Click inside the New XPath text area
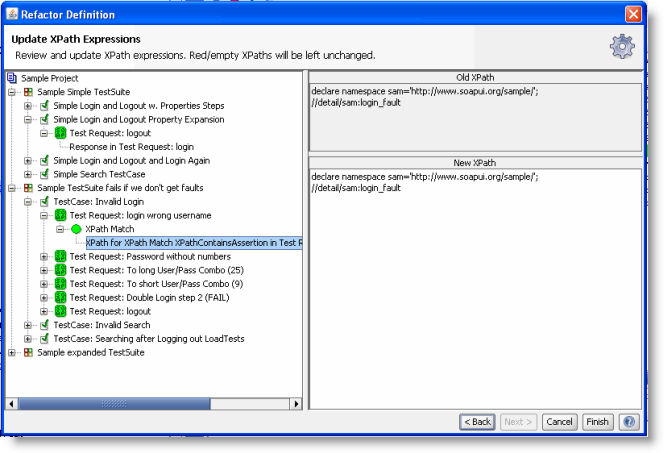 pos(476,289)
